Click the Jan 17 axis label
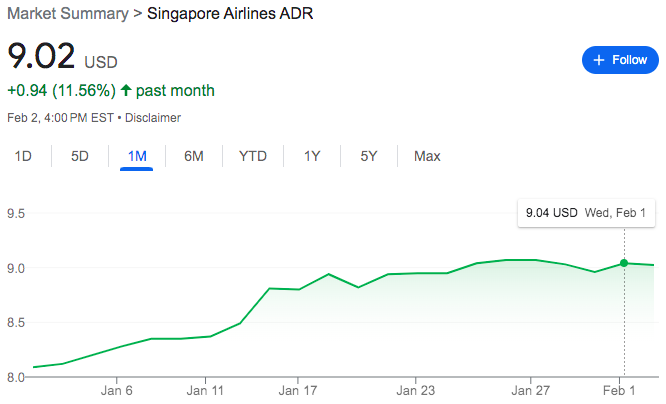Image resolution: width=666 pixels, height=404 pixels. pyautogui.click(x=298, y=390)
